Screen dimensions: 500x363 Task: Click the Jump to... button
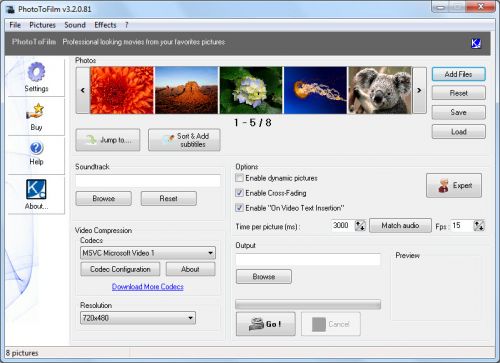tap(108, 140)
